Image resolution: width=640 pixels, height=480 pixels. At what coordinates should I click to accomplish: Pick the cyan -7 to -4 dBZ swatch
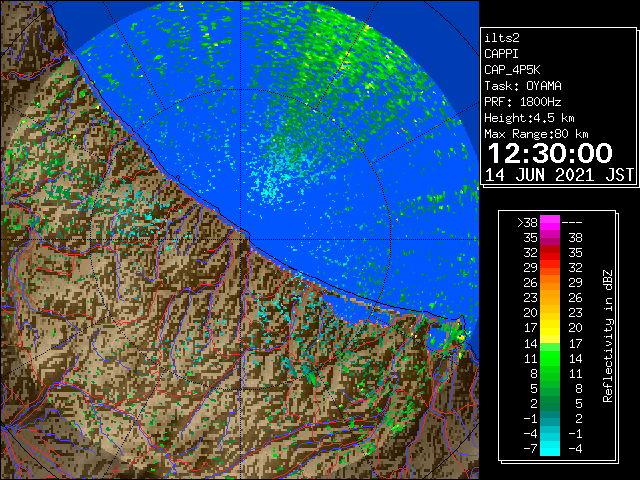point(550,448)
